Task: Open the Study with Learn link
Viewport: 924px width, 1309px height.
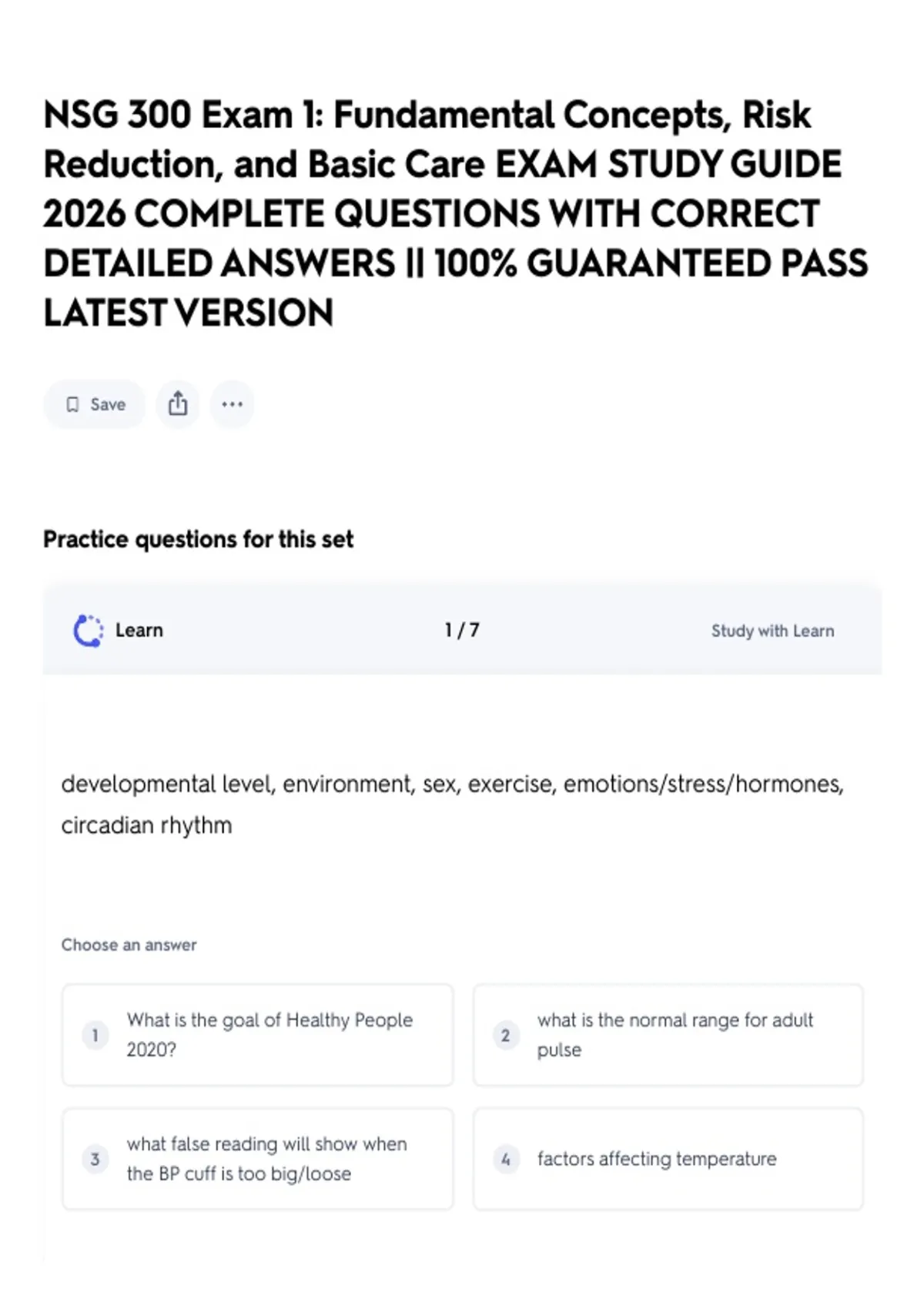Action: tap(772, 631)
